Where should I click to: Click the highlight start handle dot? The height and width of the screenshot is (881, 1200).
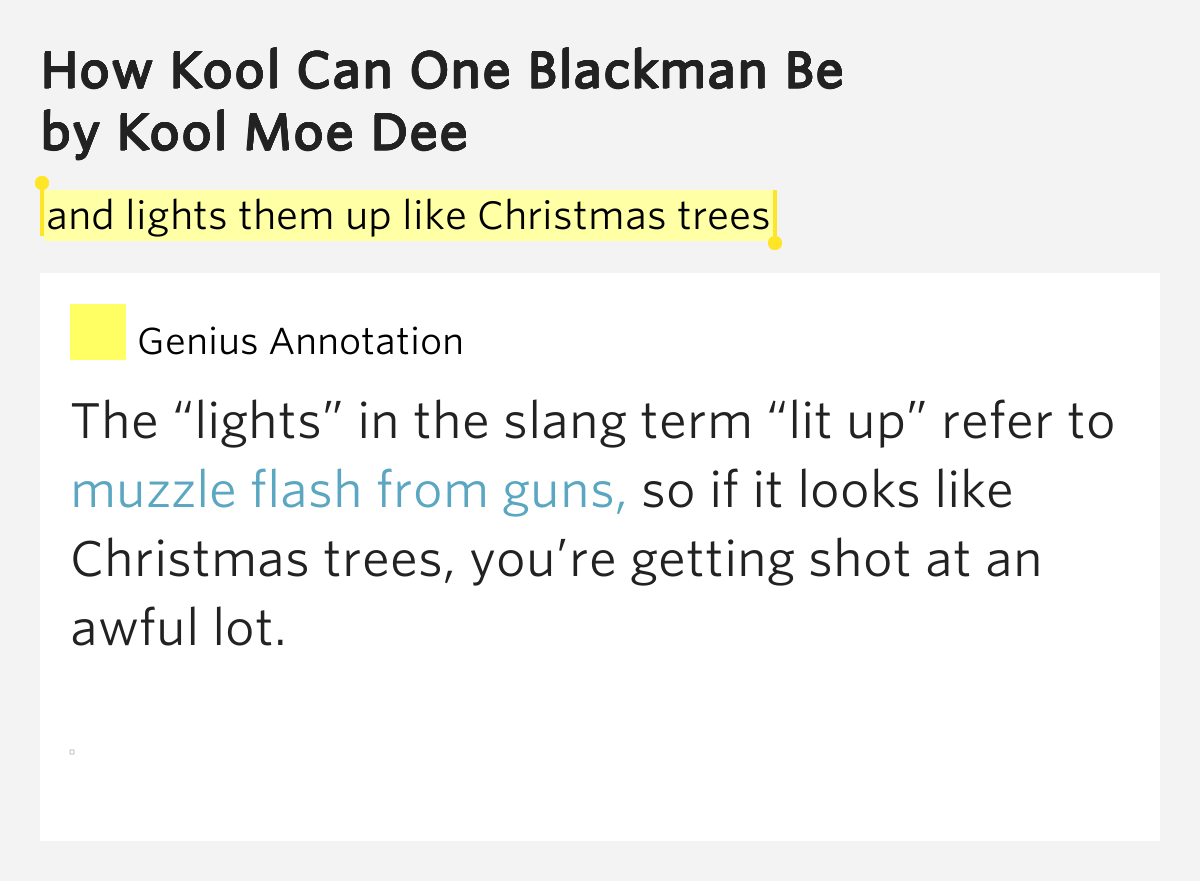42,183
